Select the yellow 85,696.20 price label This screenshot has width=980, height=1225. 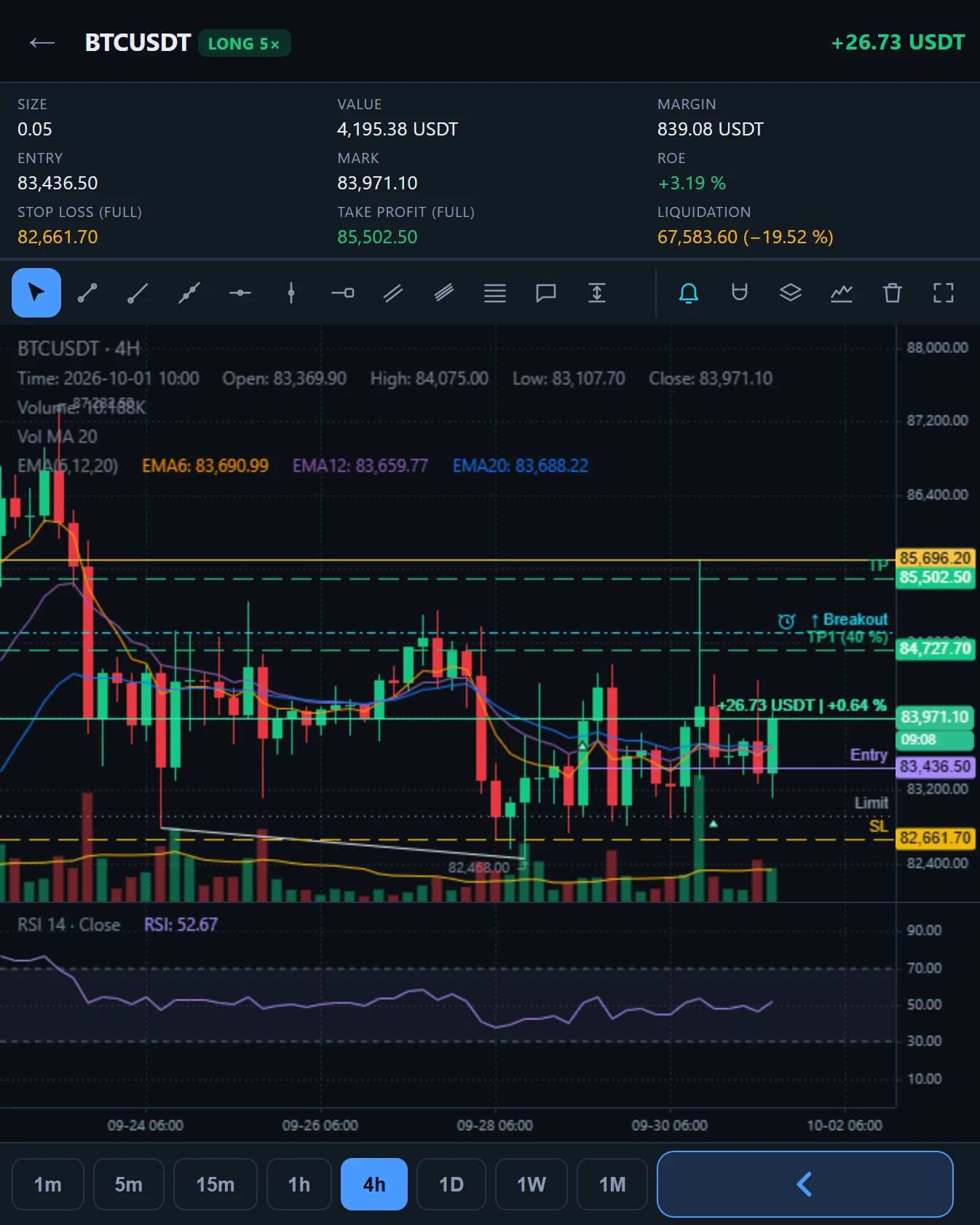[x=936, y=558]
